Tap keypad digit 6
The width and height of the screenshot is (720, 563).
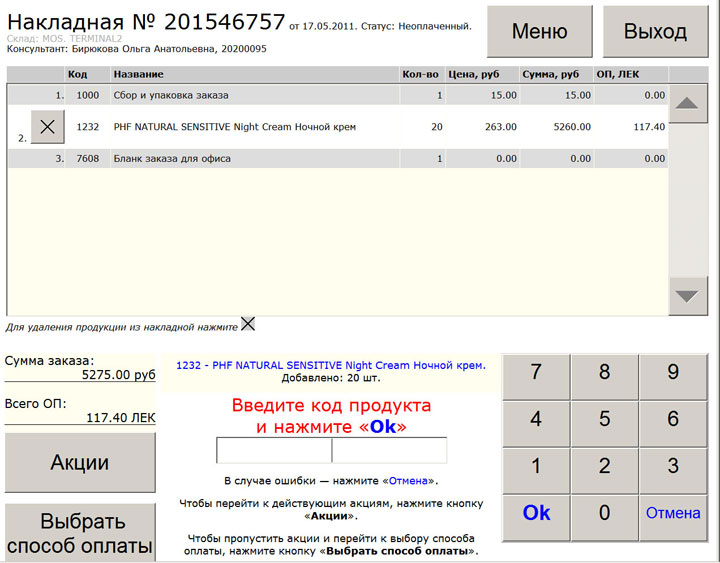click(x=673, y=424)
